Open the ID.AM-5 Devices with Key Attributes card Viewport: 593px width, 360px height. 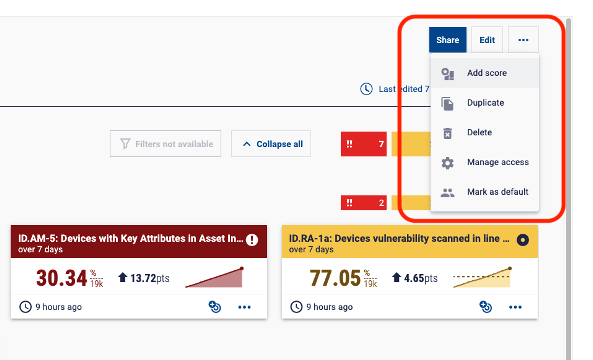point(139,272)
